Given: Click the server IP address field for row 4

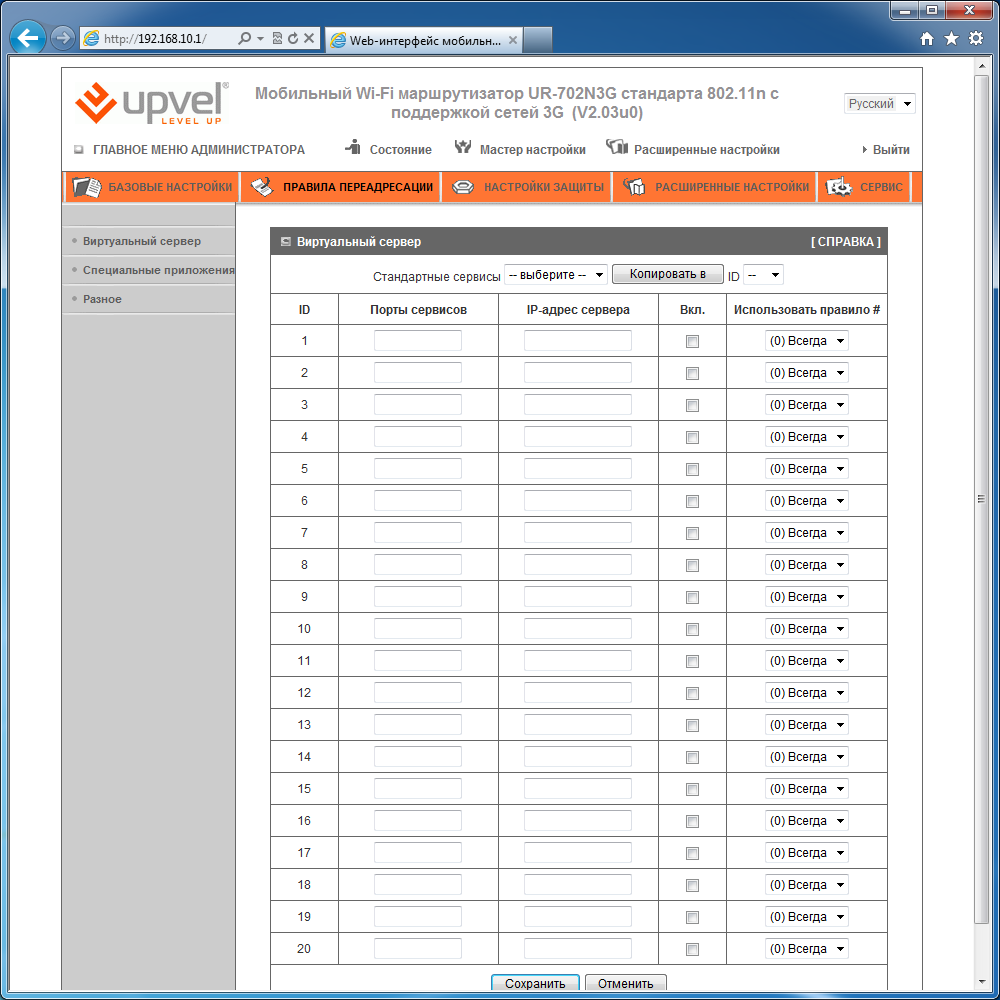Looking at the screenshot, I should [578, 437].
